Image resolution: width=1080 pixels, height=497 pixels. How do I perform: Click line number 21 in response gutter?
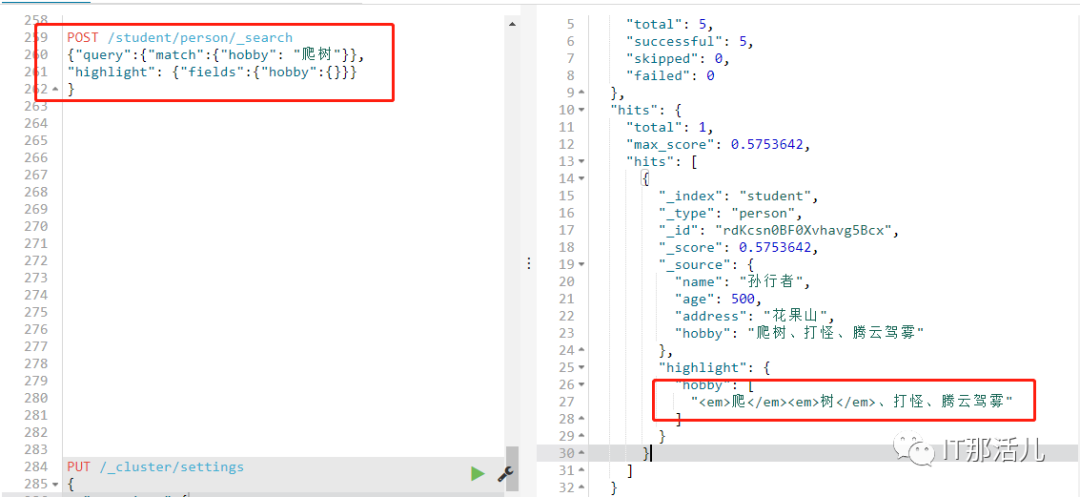[x=565, y=299]
